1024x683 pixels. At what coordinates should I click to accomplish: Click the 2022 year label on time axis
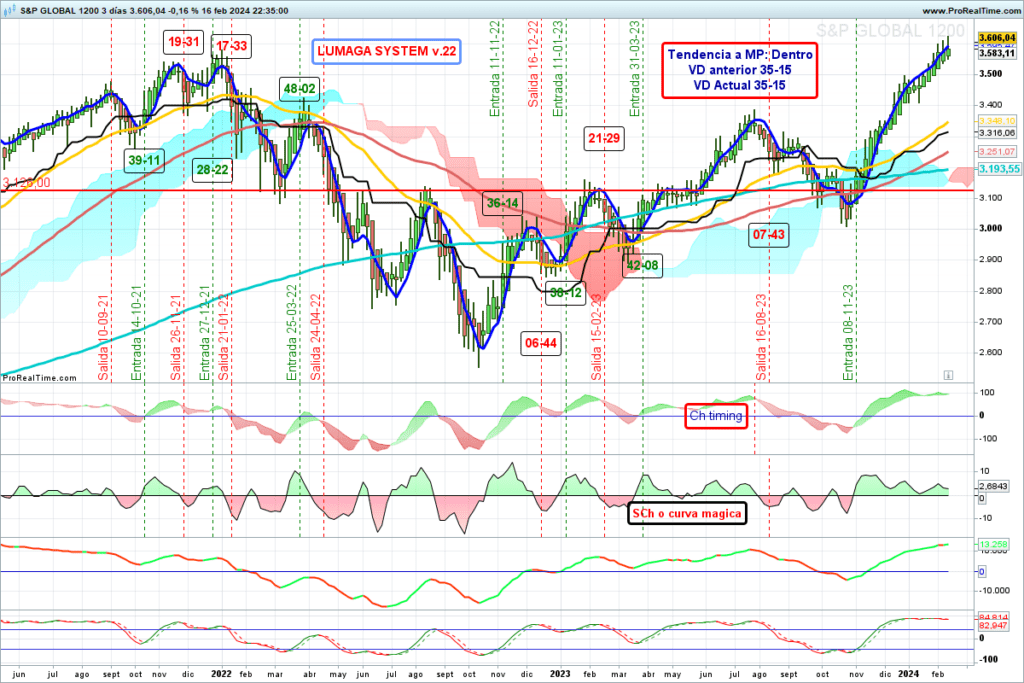coord(221,674)
